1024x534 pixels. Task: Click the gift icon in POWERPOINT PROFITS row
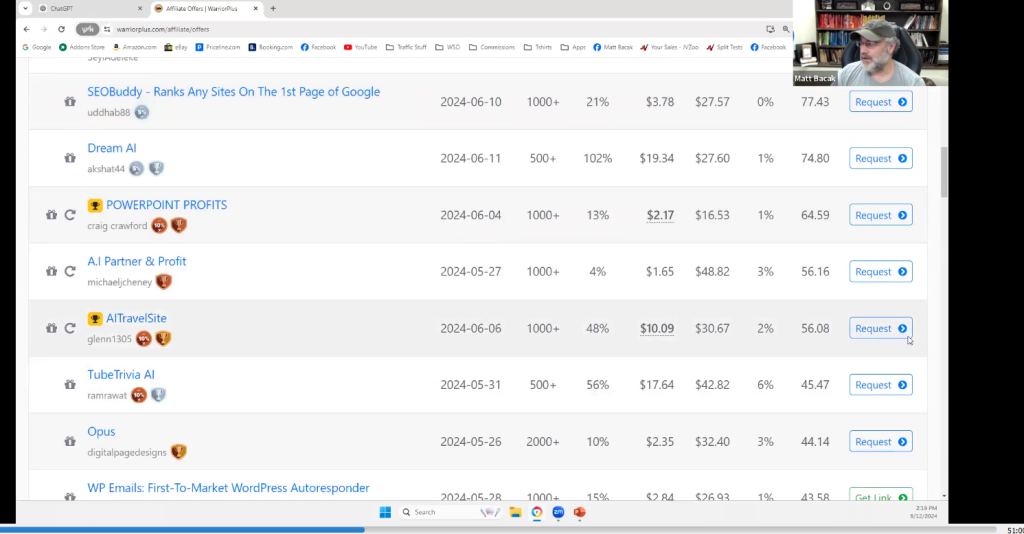tap(52, 215)
